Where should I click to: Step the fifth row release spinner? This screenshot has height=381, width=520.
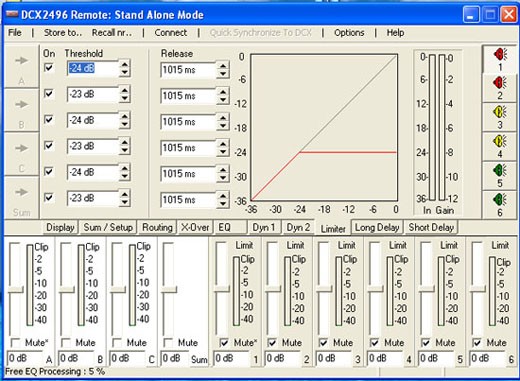(223, 174)
